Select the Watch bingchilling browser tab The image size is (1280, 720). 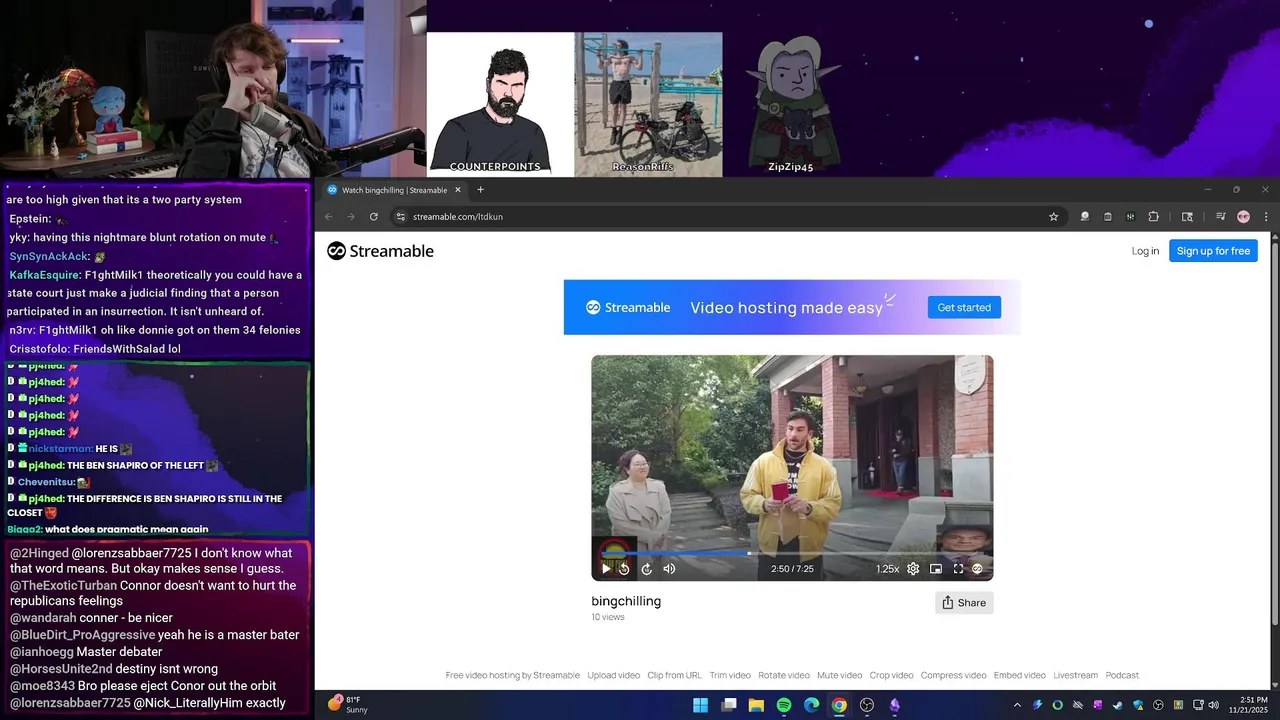(x=394, y=190)
